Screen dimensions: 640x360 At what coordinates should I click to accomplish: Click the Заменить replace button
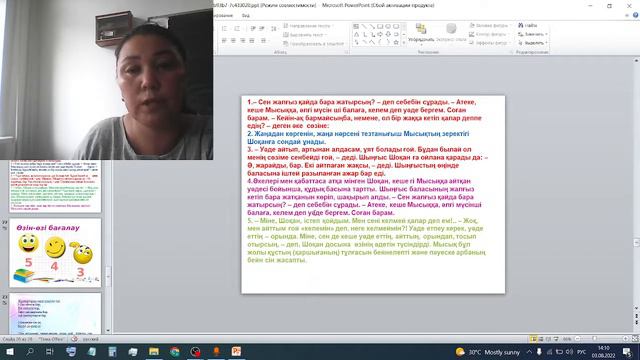point(533,34)
